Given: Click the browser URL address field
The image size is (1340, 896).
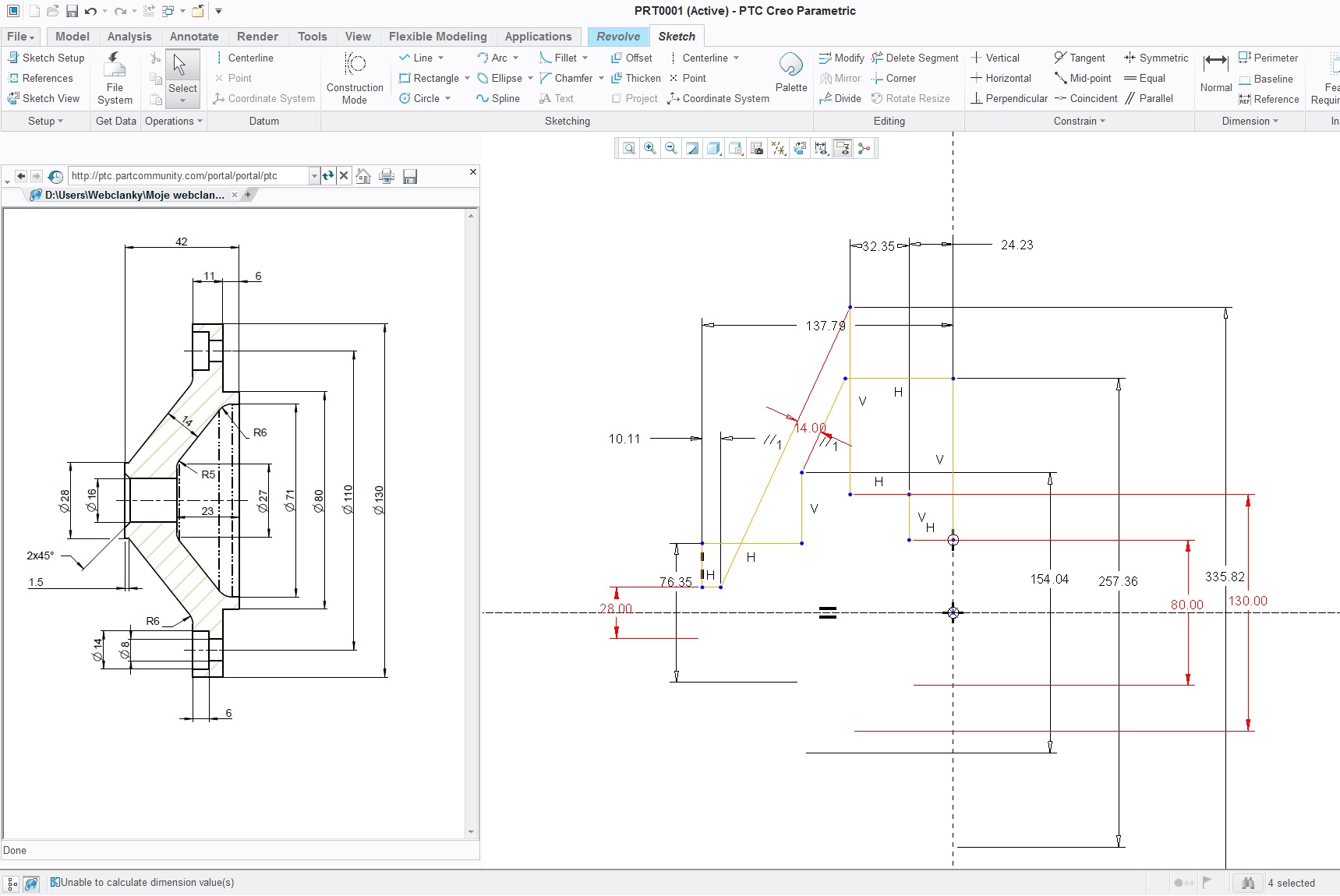Looking at the screenshot, I should coord(189,176).
